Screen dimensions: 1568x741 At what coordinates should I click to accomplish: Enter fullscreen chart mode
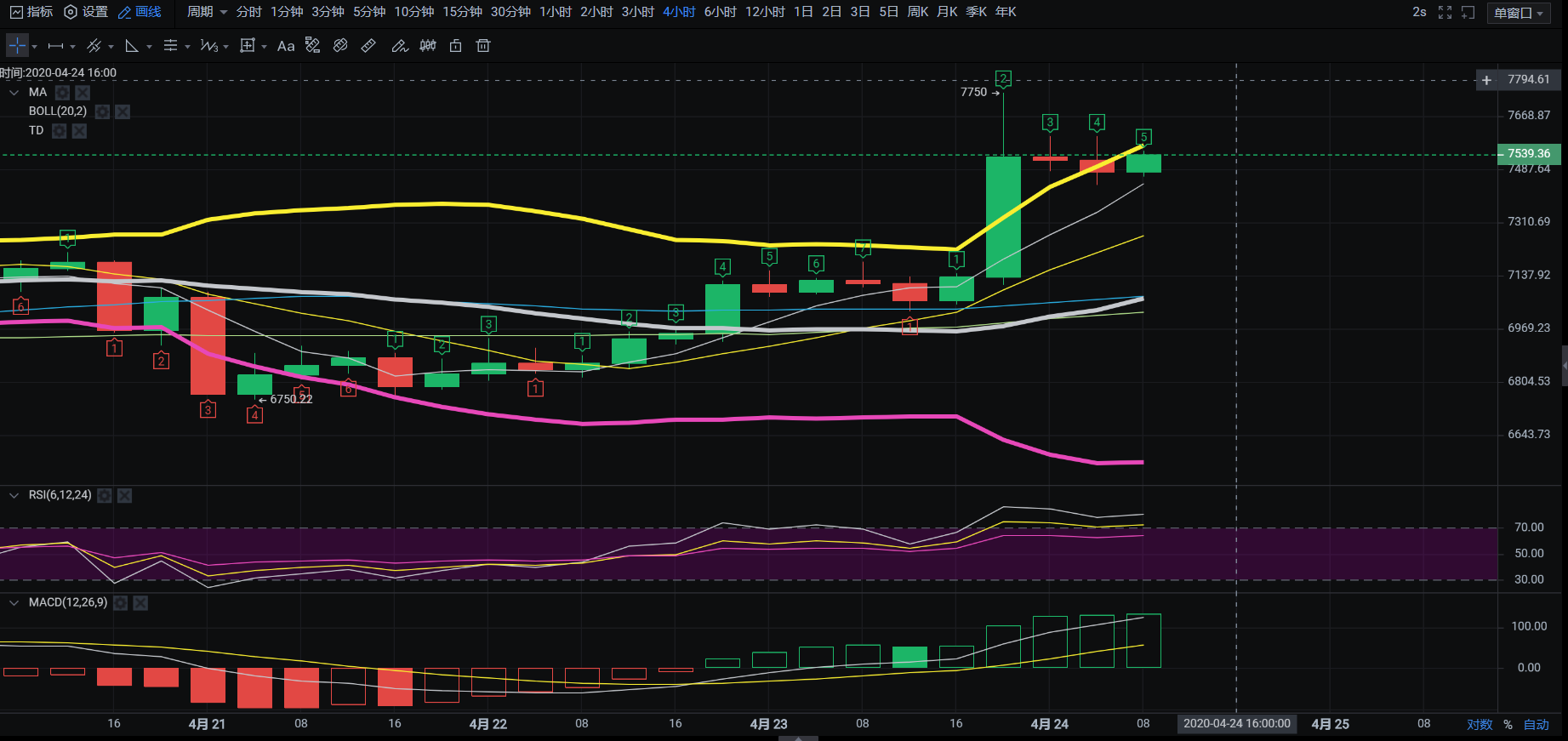point(1445,12)
